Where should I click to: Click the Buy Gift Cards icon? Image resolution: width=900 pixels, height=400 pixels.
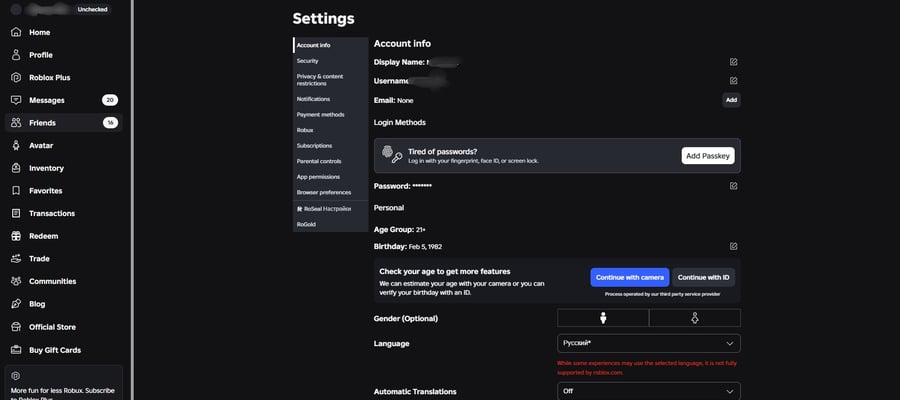point(16,350)
